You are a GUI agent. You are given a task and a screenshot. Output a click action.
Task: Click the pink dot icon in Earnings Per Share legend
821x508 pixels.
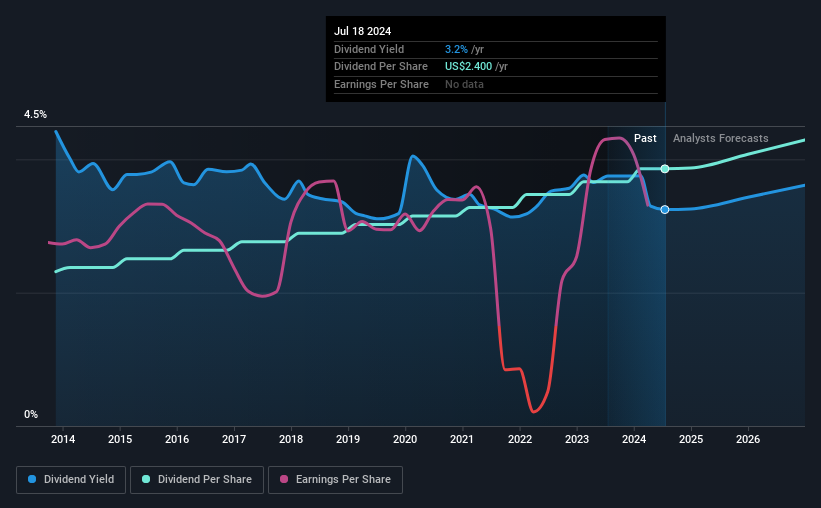tap(284, 479)
